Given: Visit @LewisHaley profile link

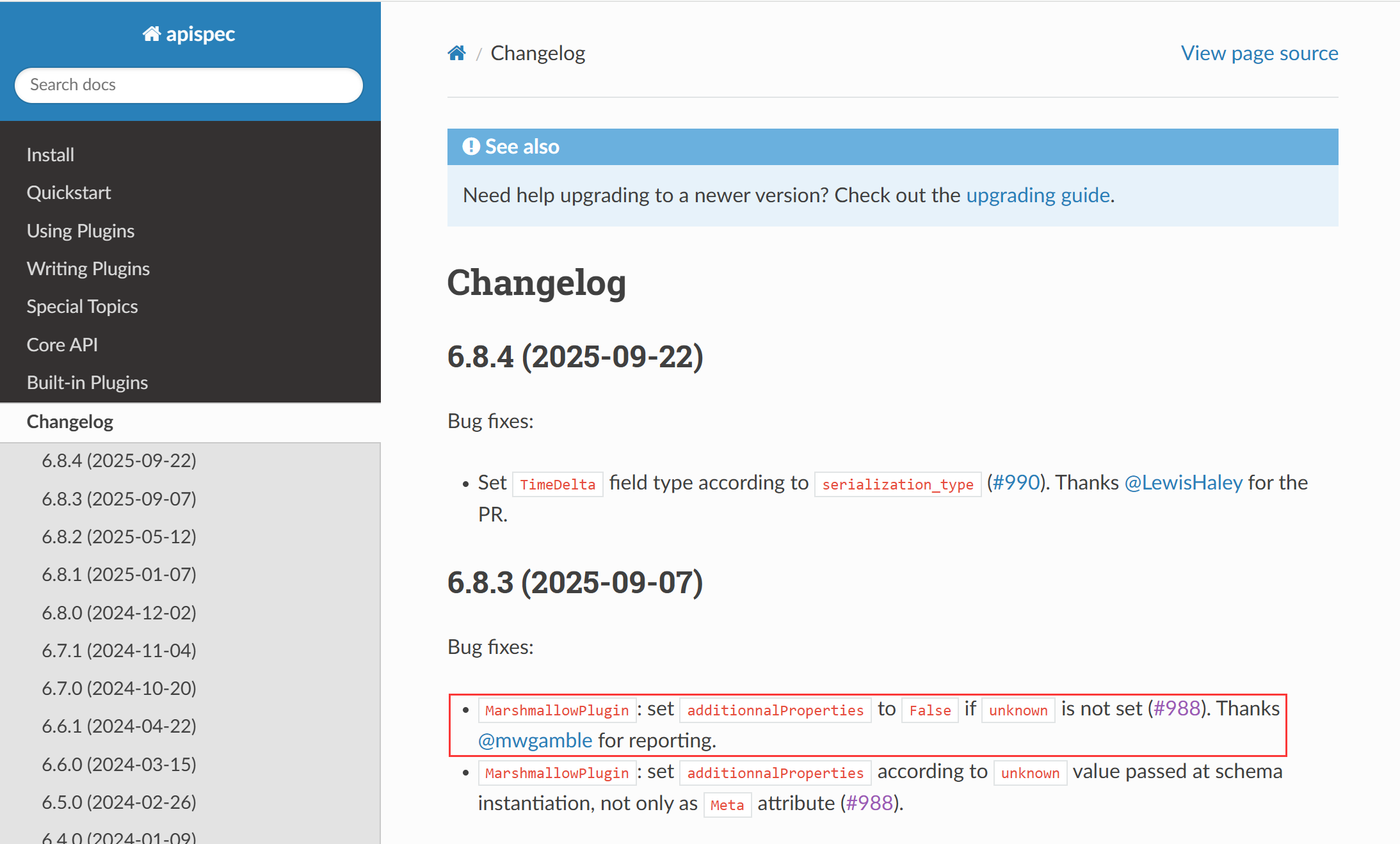Looking at the screenshot, I should coord(1183,482).
